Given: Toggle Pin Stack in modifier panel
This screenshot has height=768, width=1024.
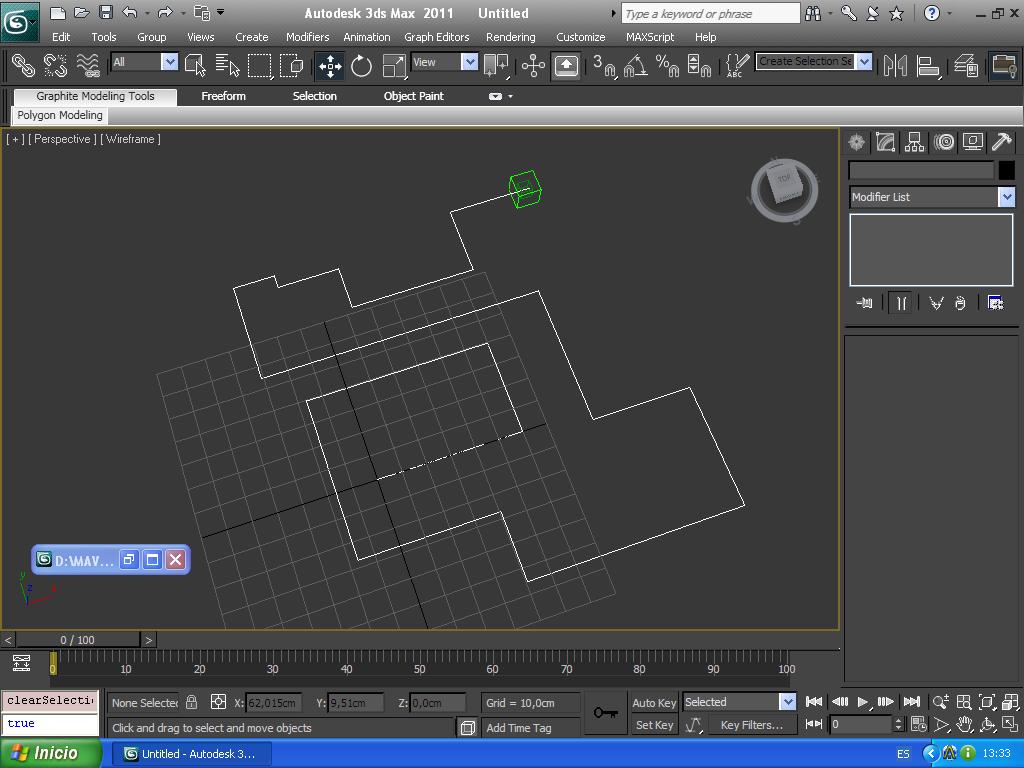Looking at the screenshot, I should (x=864, y=303).
